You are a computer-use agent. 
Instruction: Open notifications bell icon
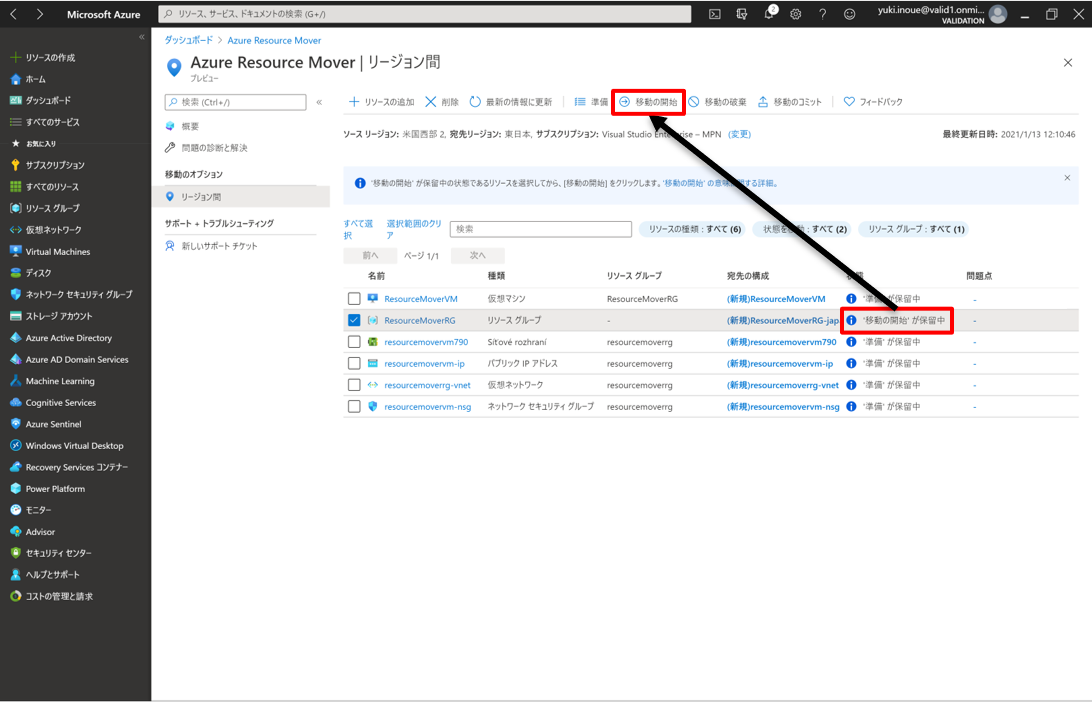770,14
